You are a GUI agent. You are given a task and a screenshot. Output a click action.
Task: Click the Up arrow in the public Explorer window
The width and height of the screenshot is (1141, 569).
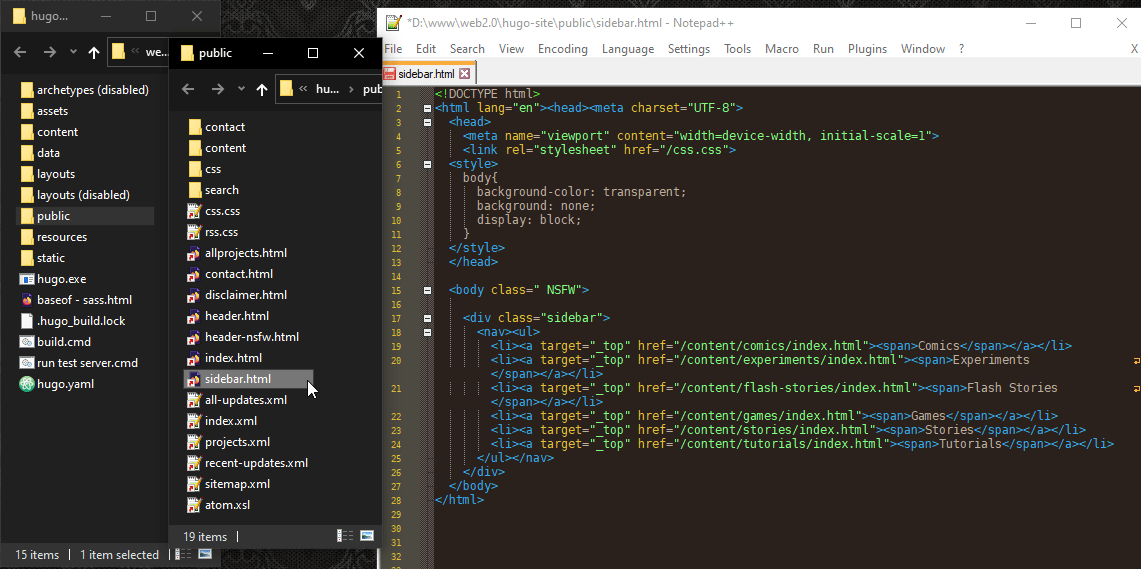262,89
